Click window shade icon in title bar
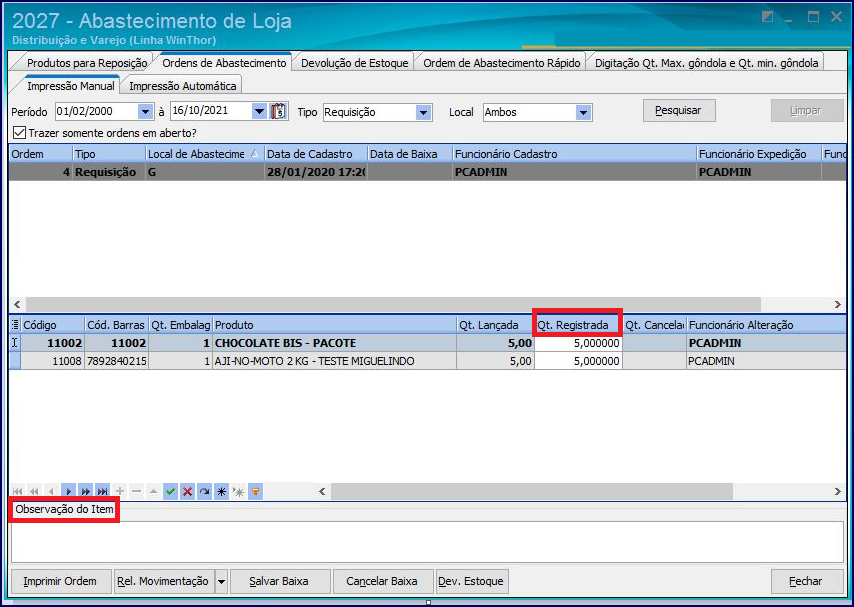Viewport: 854px width, 607px height. coord(767,17)
